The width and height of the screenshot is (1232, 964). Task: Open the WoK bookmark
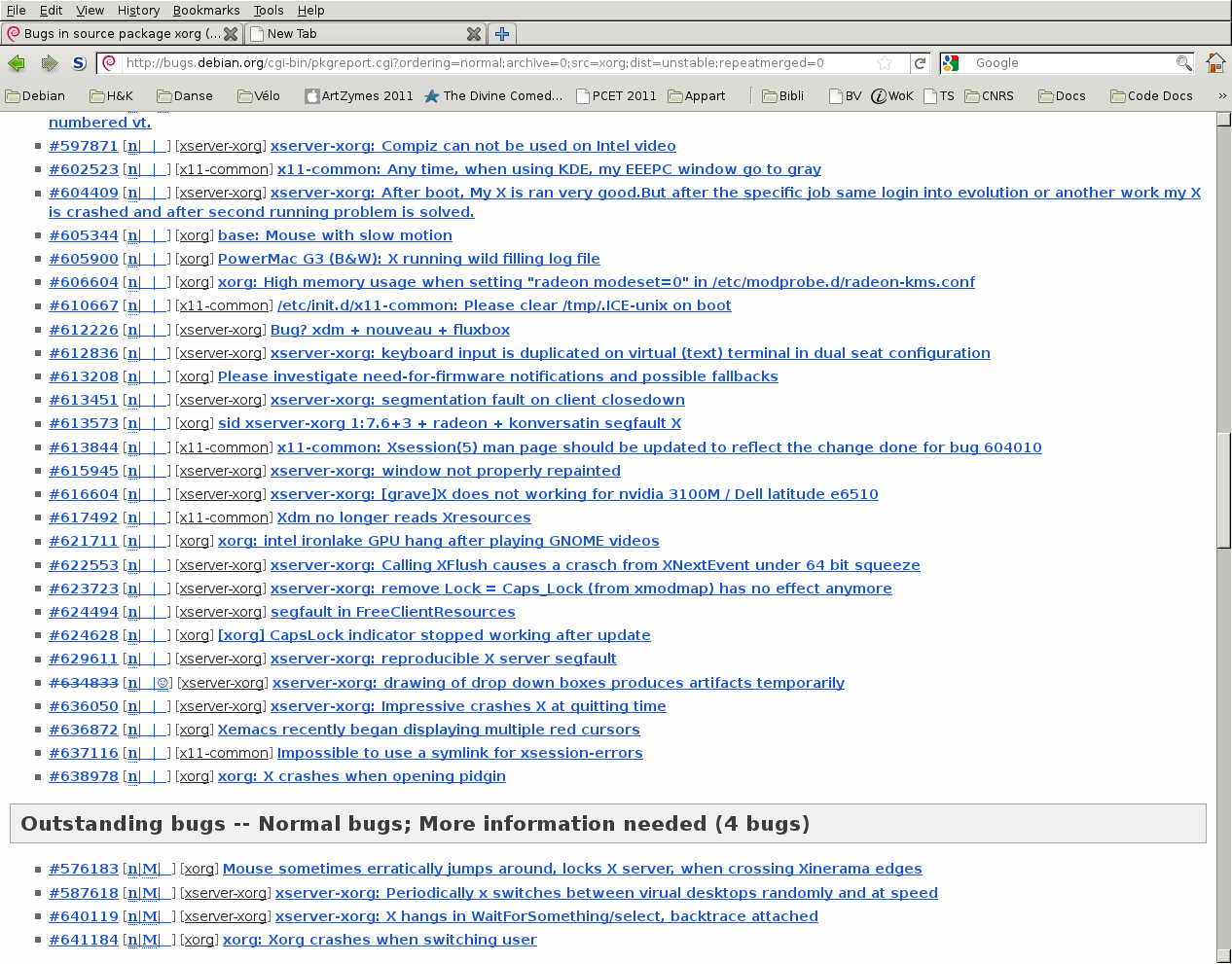tap(892, 96)
